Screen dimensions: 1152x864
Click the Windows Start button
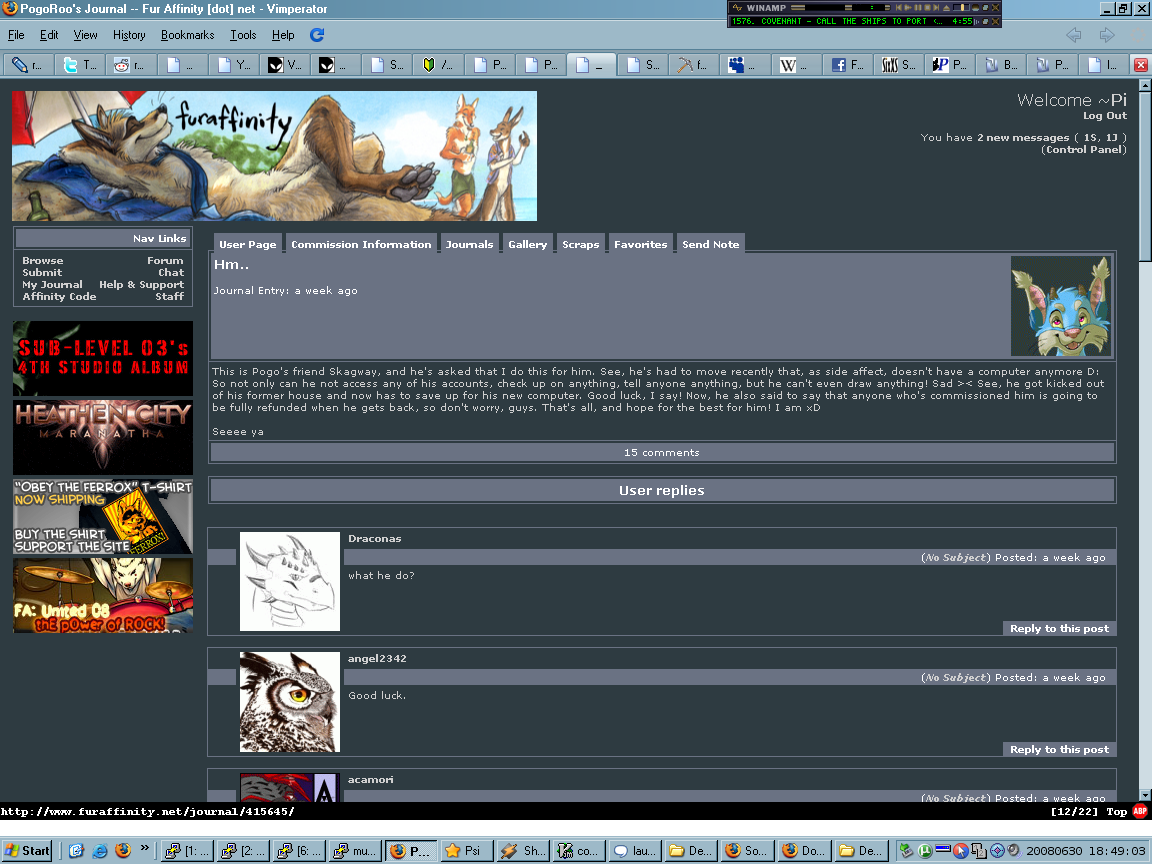point(27,851)
